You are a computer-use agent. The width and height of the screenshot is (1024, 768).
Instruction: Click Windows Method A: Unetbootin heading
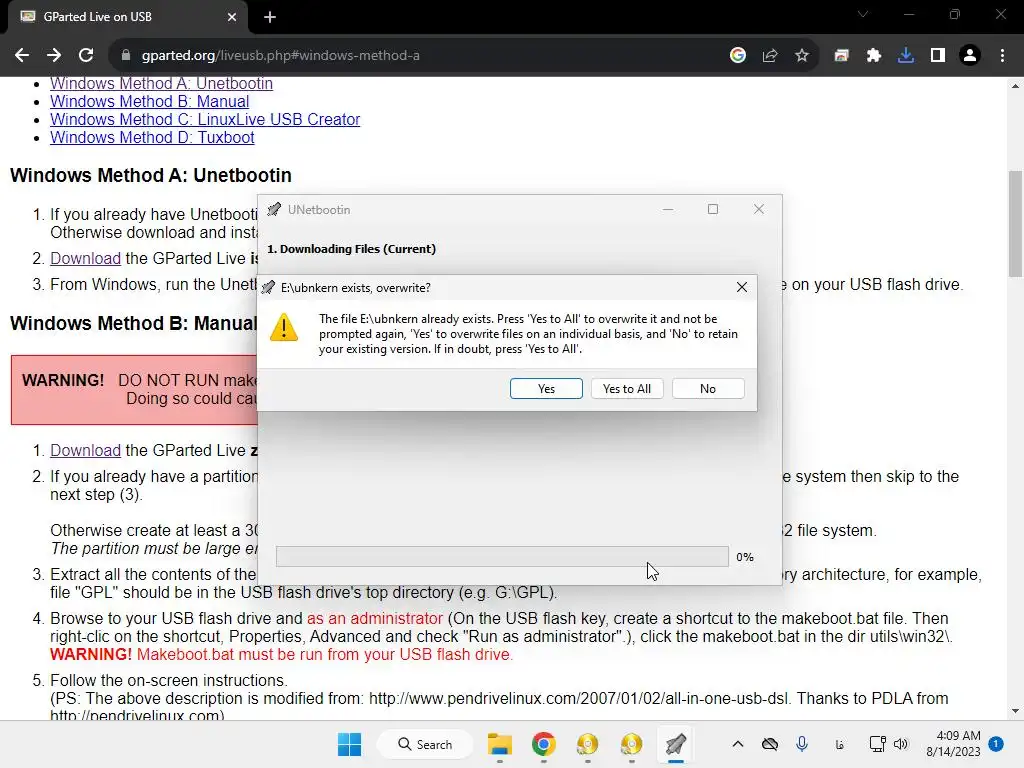[x=151, y=176]
